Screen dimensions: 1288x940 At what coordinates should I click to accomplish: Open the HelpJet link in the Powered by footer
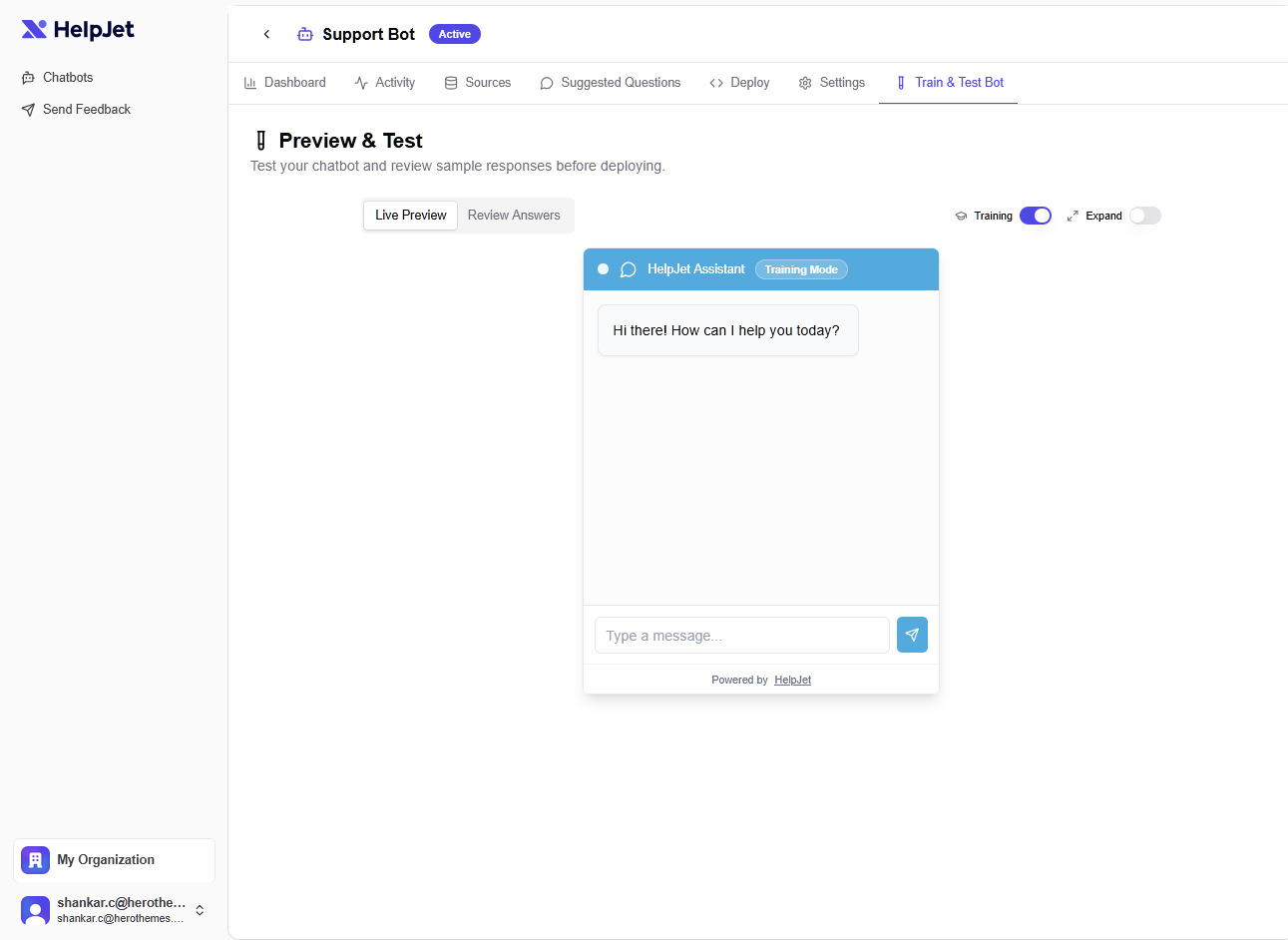(x=793, y=680)
